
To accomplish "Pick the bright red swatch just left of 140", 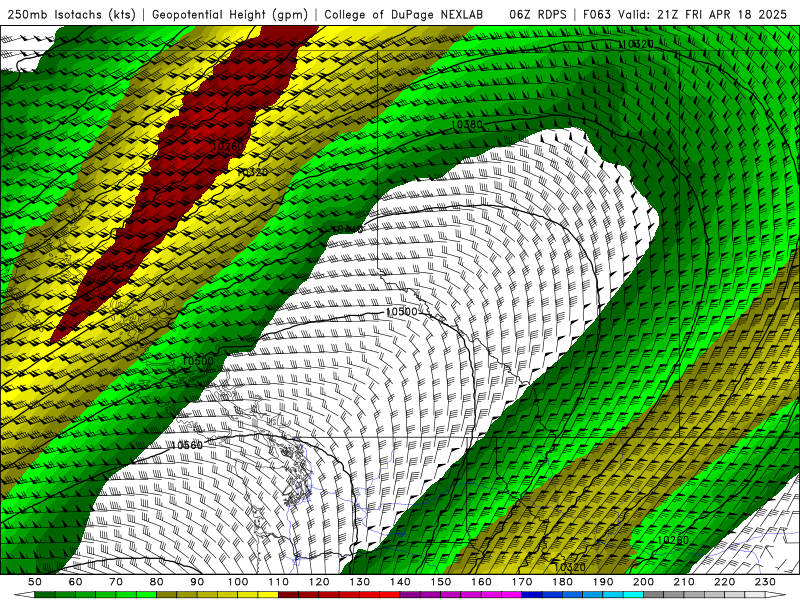I will click(390, 595).
